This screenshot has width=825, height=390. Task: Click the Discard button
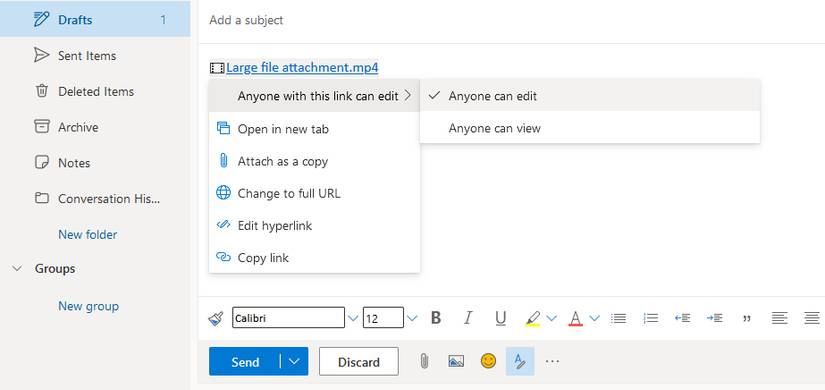pyautogui.click(x=359, y=362)
